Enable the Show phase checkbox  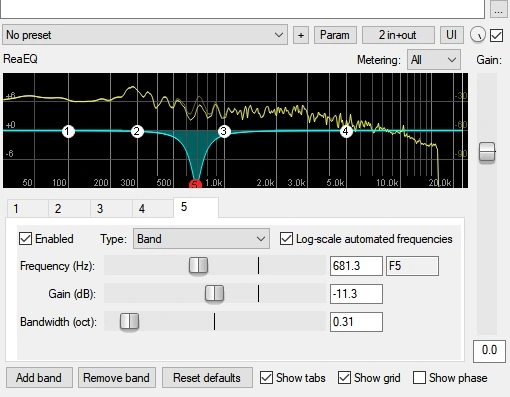tap(419, 378)
